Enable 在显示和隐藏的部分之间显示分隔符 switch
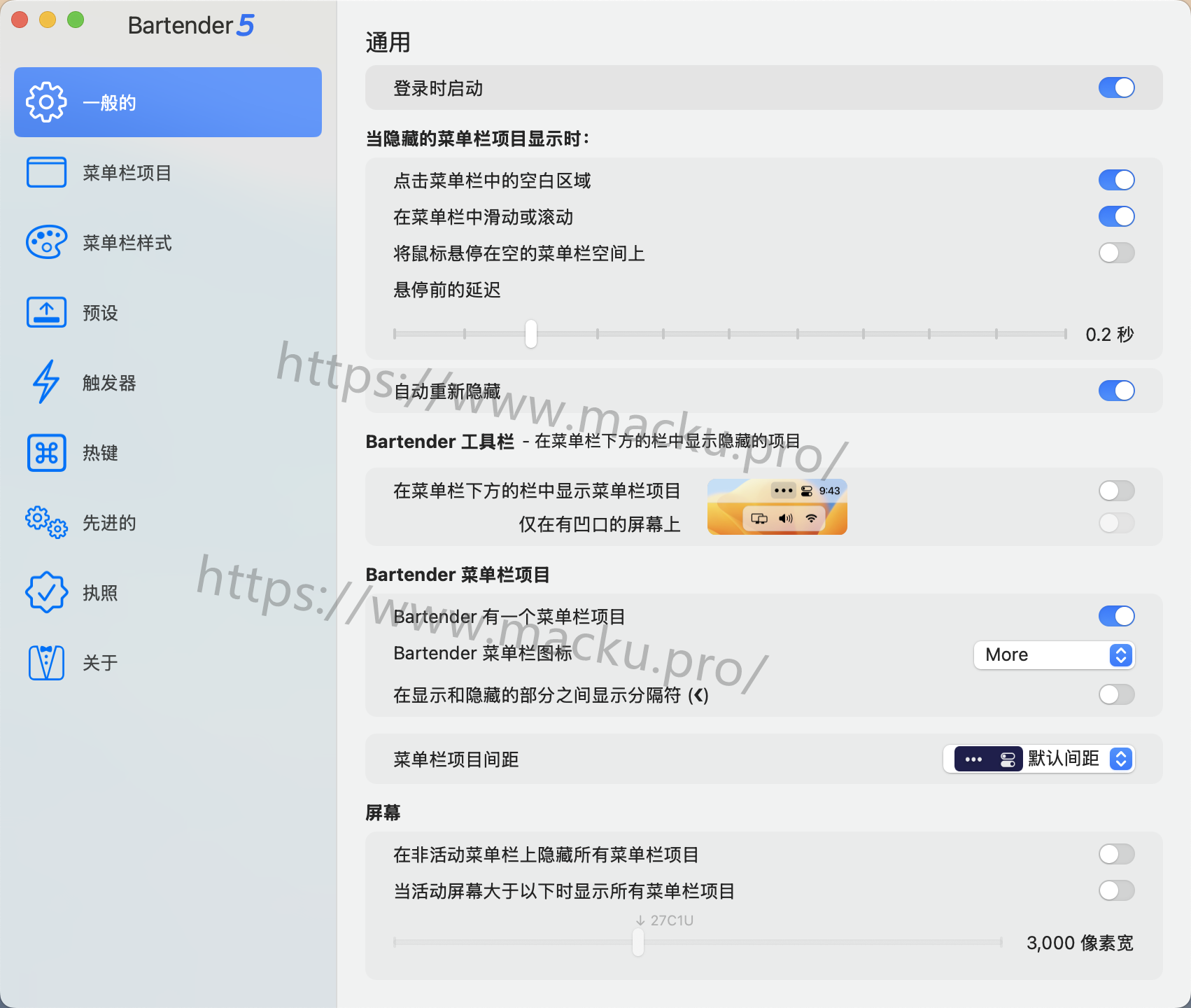1191x1008 pixels. [x=1116, y=694]
